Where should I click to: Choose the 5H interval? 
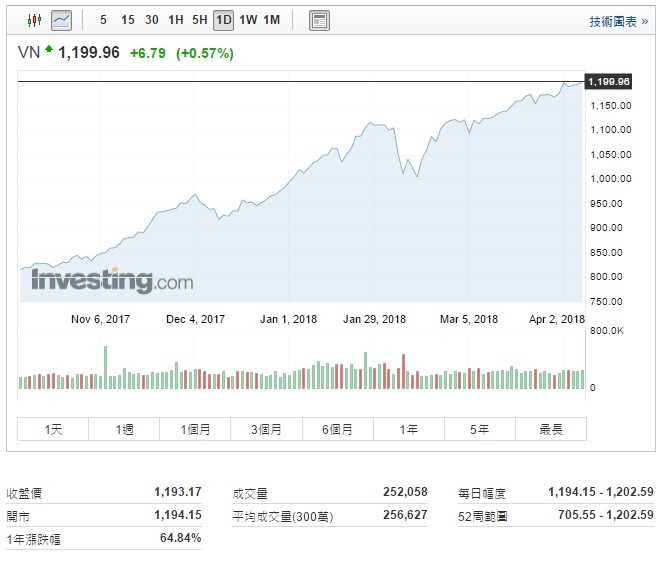tap(200, 20)
